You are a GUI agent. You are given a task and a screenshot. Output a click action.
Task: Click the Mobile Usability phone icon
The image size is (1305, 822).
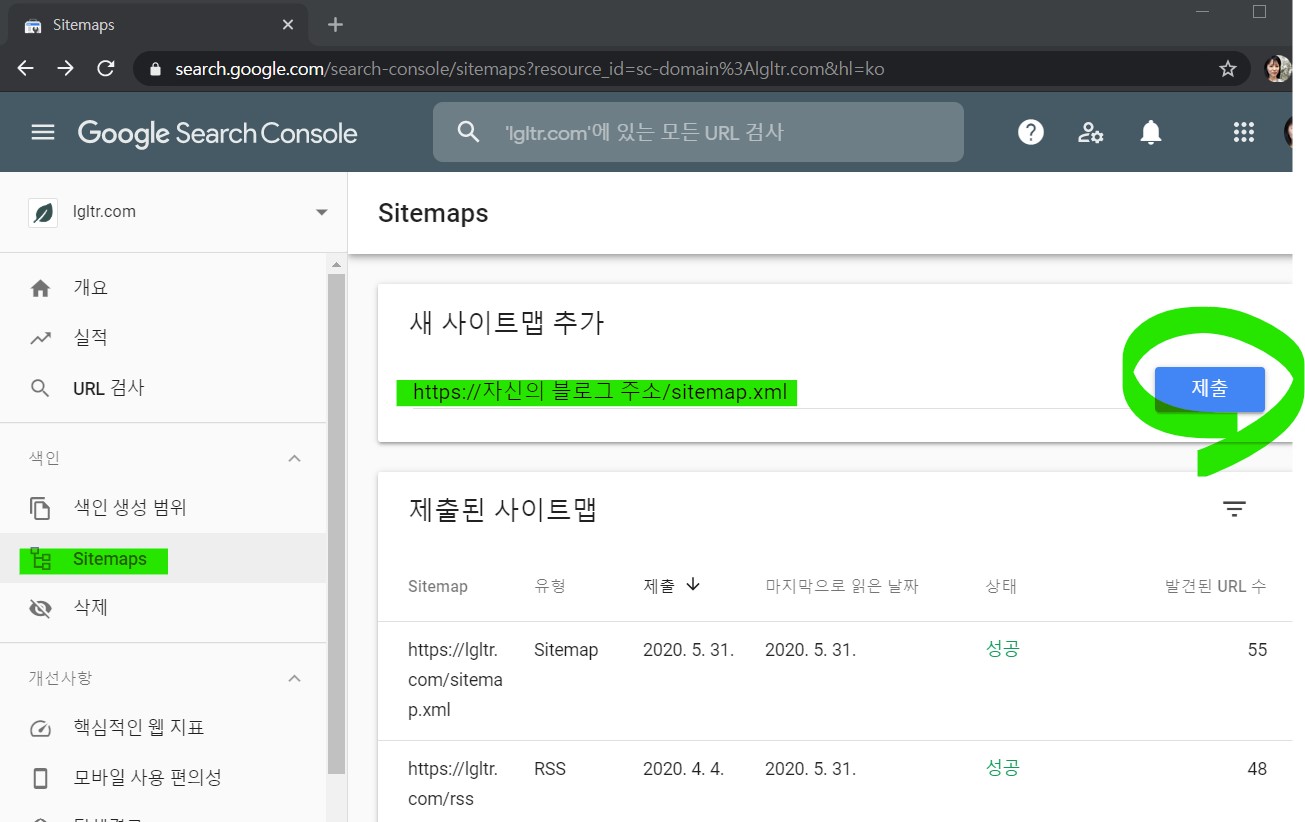click(40, 778)
